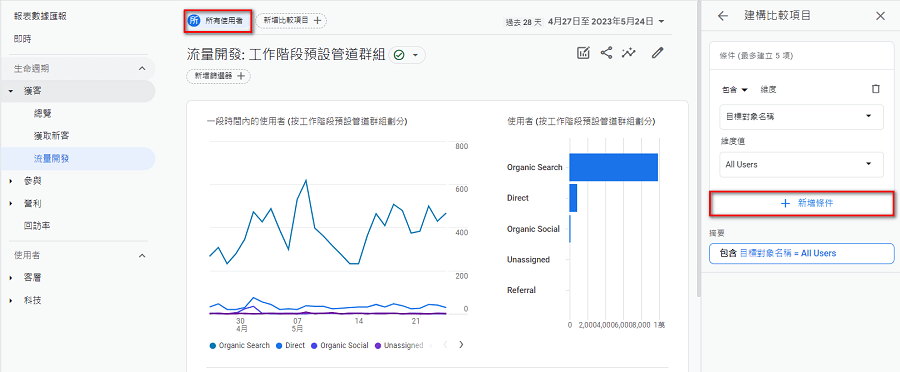Delete the condition with trash icon
This screenshot has height=372, width=900.
tap(875, 89)
